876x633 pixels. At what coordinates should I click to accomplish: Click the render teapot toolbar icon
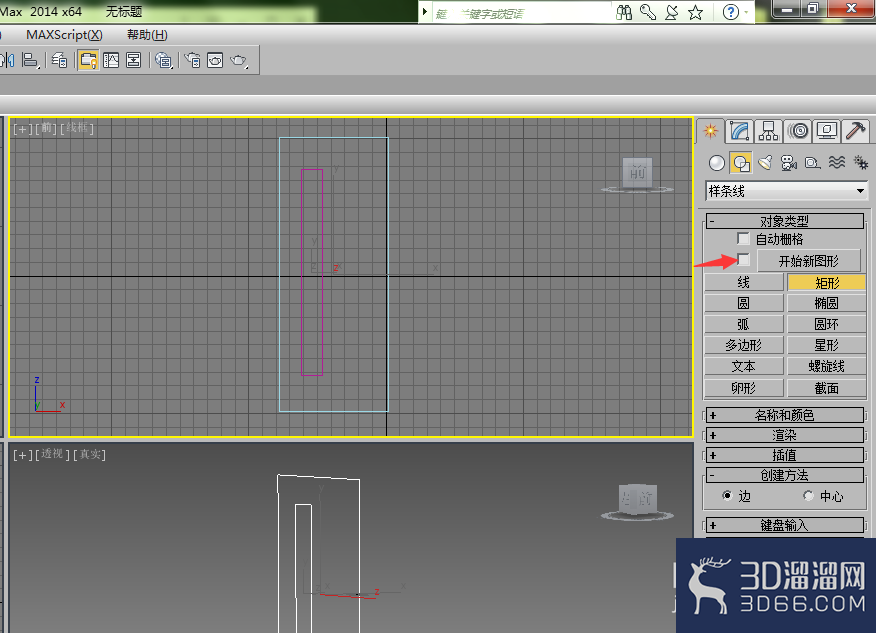point(239,60)
